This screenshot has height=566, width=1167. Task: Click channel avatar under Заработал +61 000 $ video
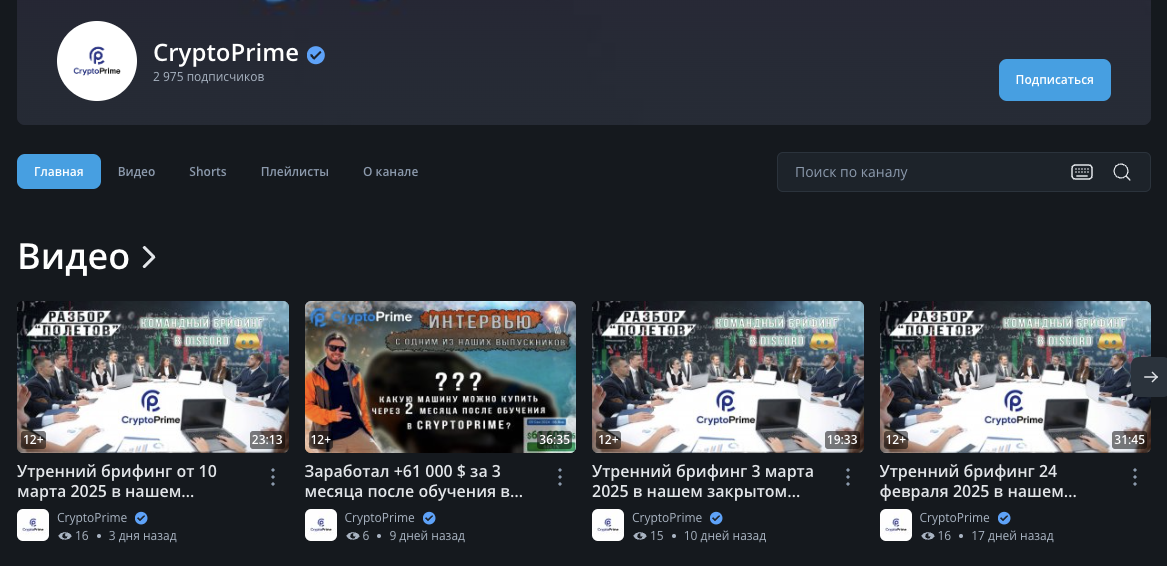coord(321,525)
